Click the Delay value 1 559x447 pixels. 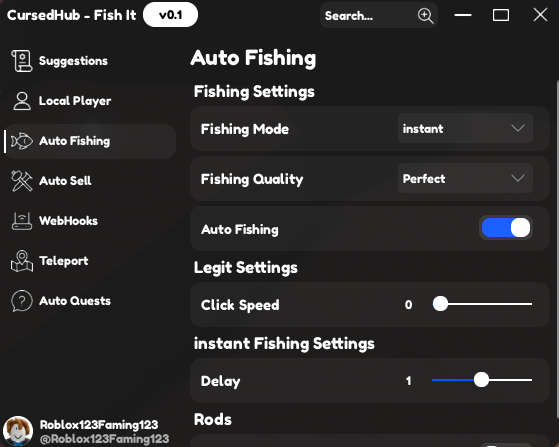point(409,381)
